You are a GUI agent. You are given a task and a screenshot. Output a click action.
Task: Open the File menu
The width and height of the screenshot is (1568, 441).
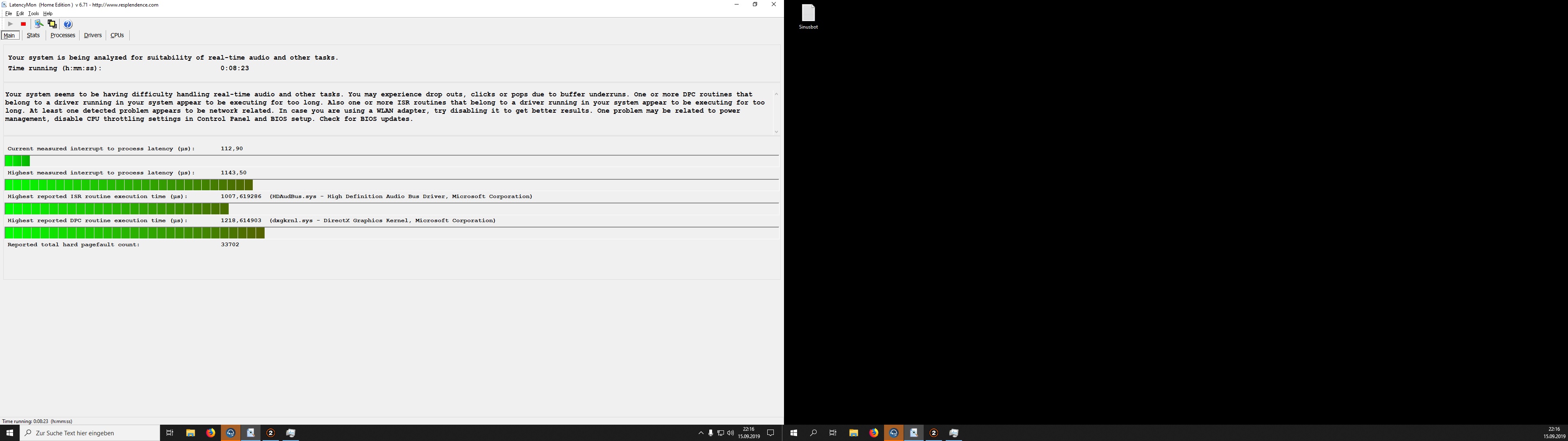pyautogui.click(x=9, y=13)
